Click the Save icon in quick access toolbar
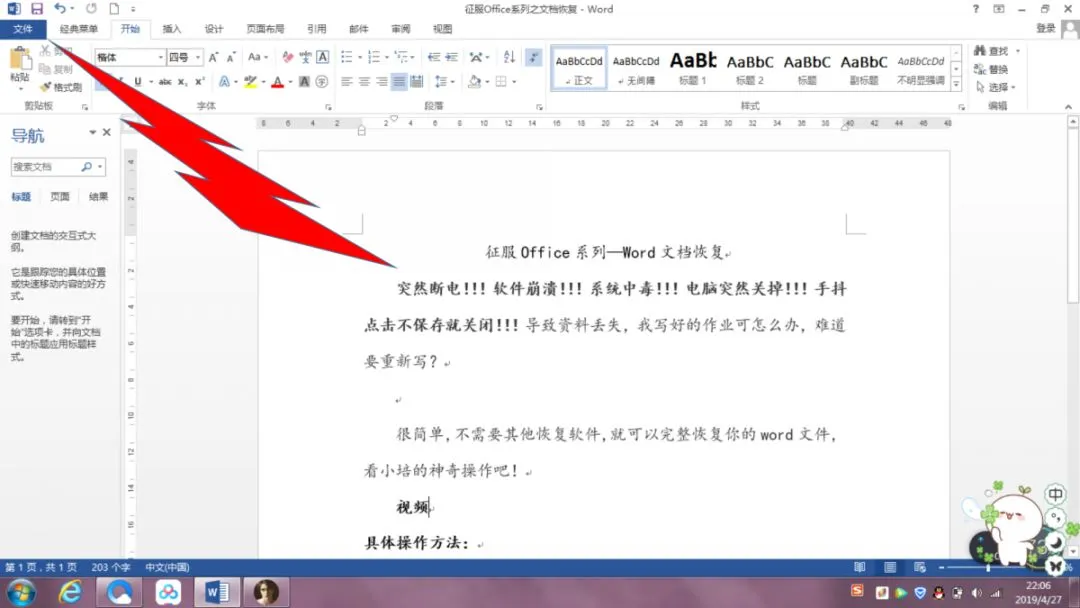Viewport: 1080px width, 608px height. 37,9
